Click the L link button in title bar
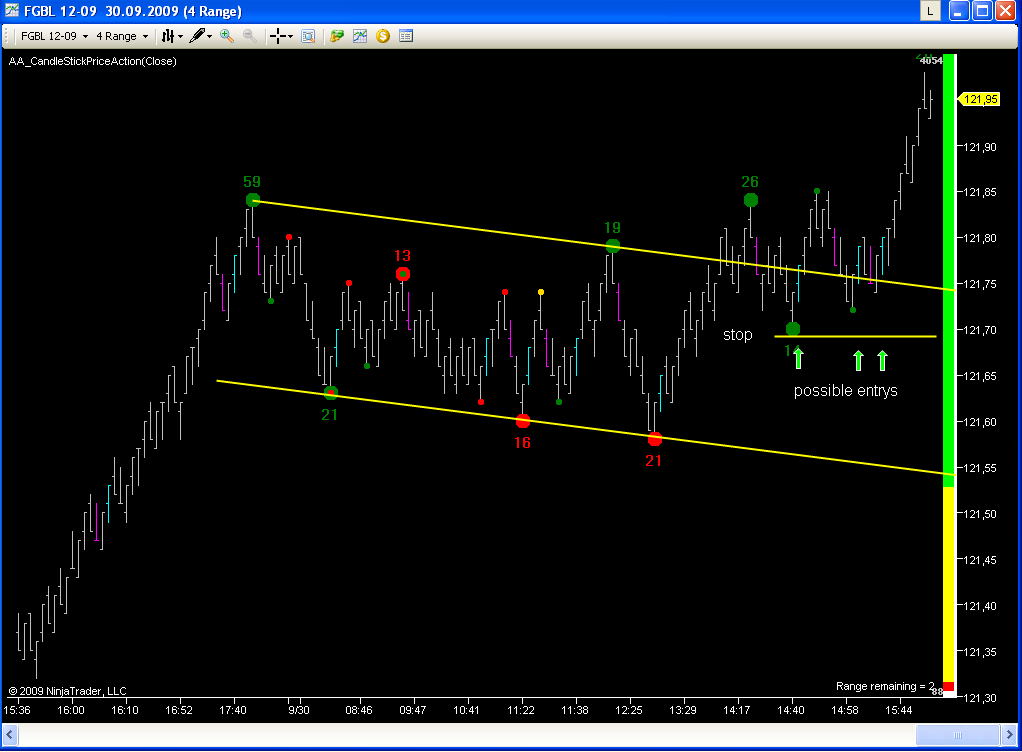1022x752 pixels. (x=929, y=10)
